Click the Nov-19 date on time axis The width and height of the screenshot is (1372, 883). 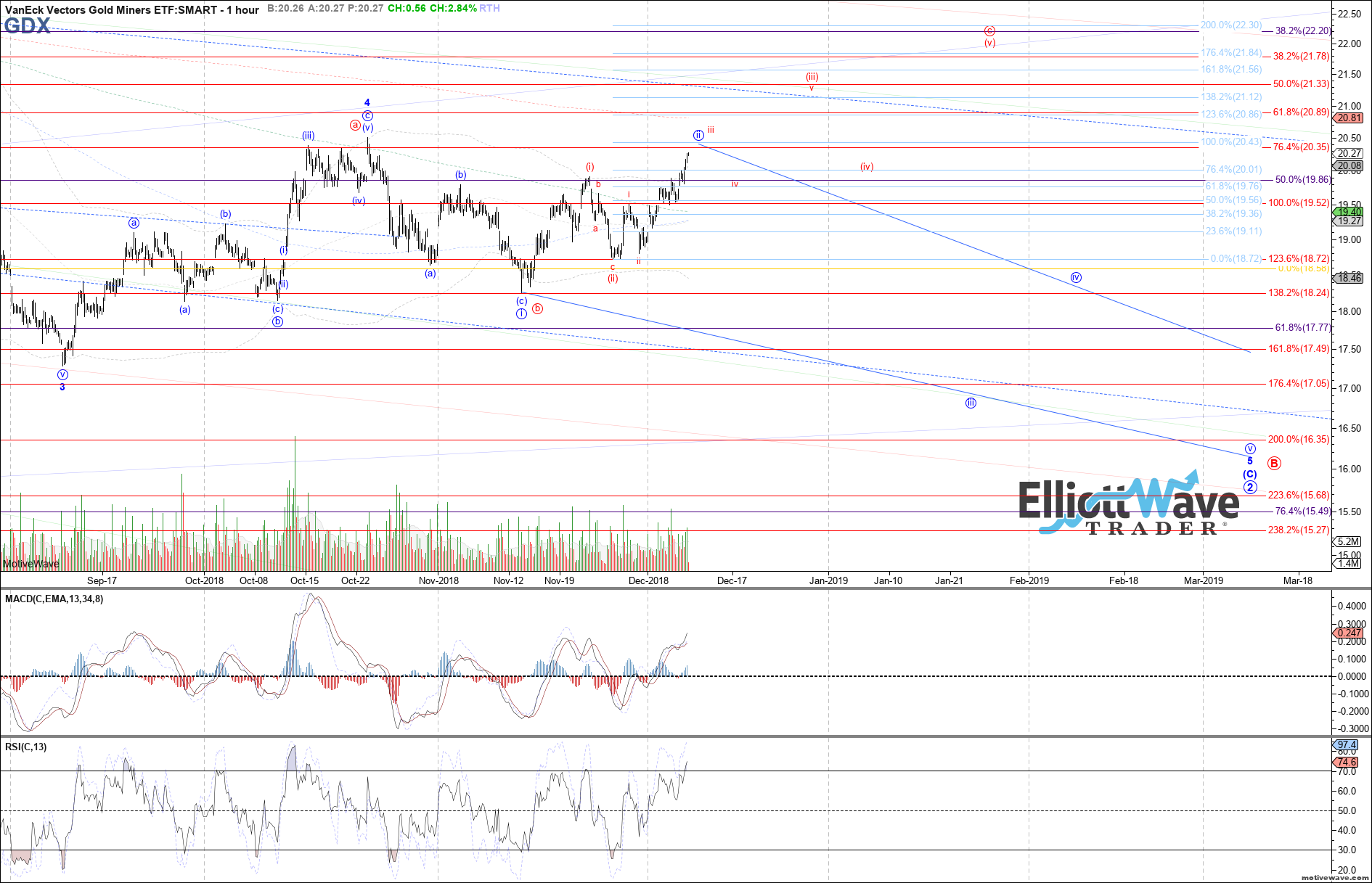pos(559,580)
